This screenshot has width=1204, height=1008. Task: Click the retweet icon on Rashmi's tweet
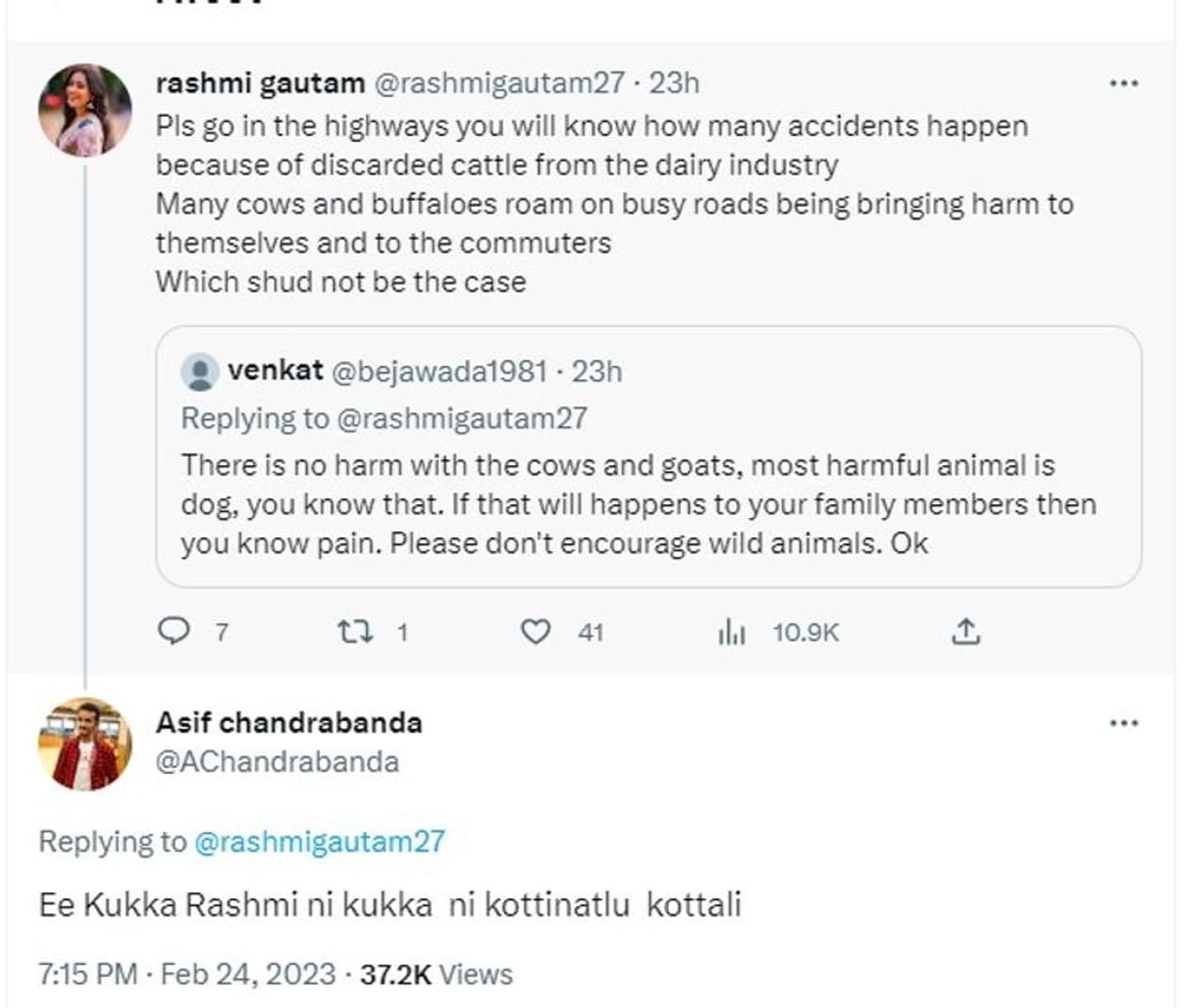355,631
